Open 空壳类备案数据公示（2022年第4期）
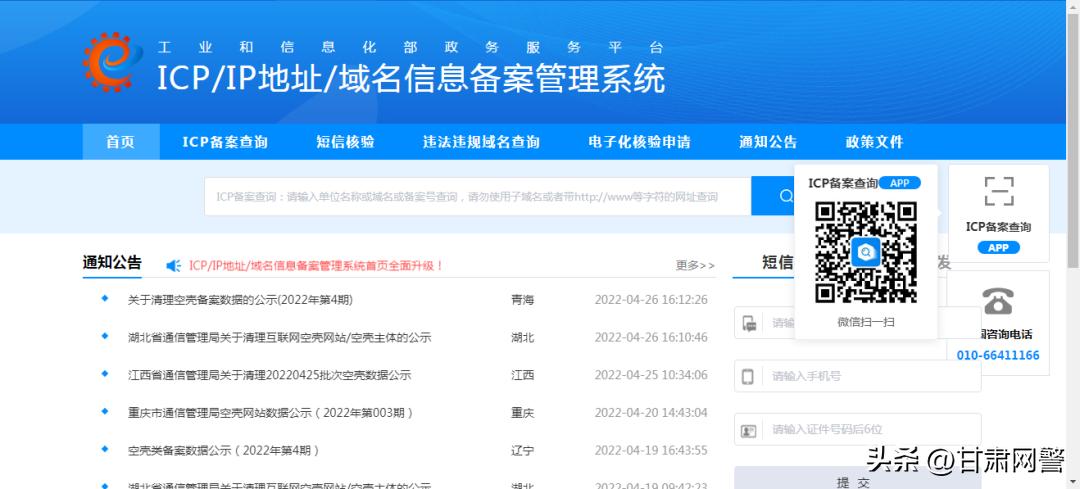Screen dimensions: 1080x489 [x=224, y=450]
